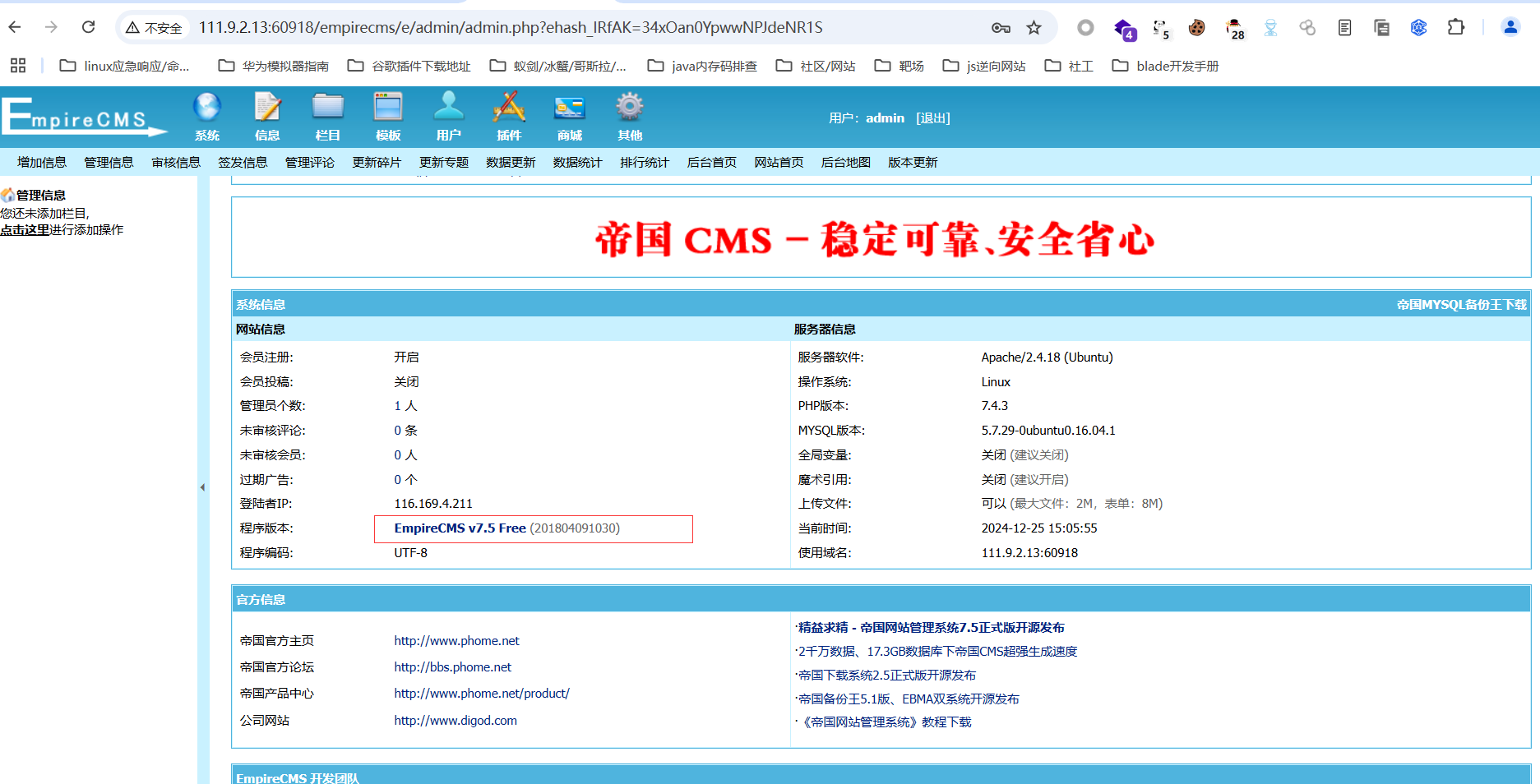This screenshot has height=784, width=1540.
Task: Open 精益求精 7.5正式版开源发布 news link
Action: 932,628
